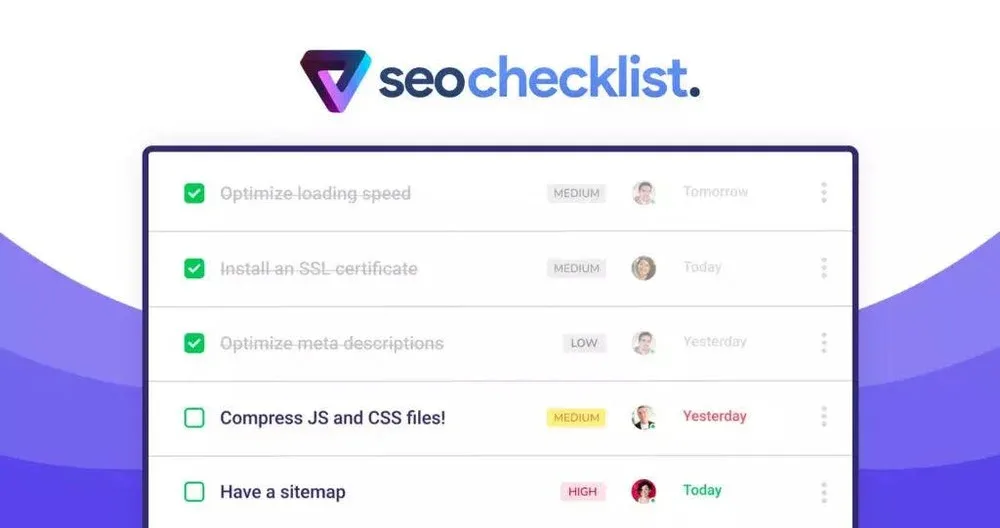Uncheck the Optimize loading speed task

[194, 193]
